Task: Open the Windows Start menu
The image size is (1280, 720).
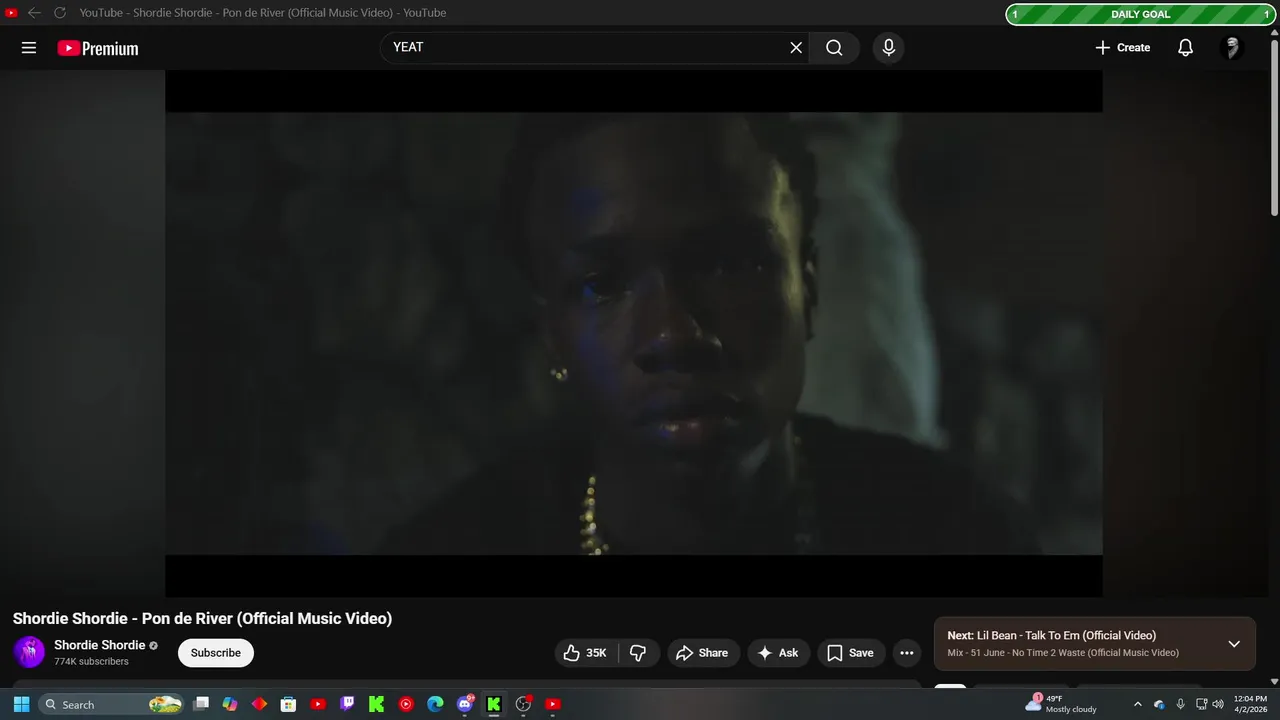Action: click(x=21, y=704)
